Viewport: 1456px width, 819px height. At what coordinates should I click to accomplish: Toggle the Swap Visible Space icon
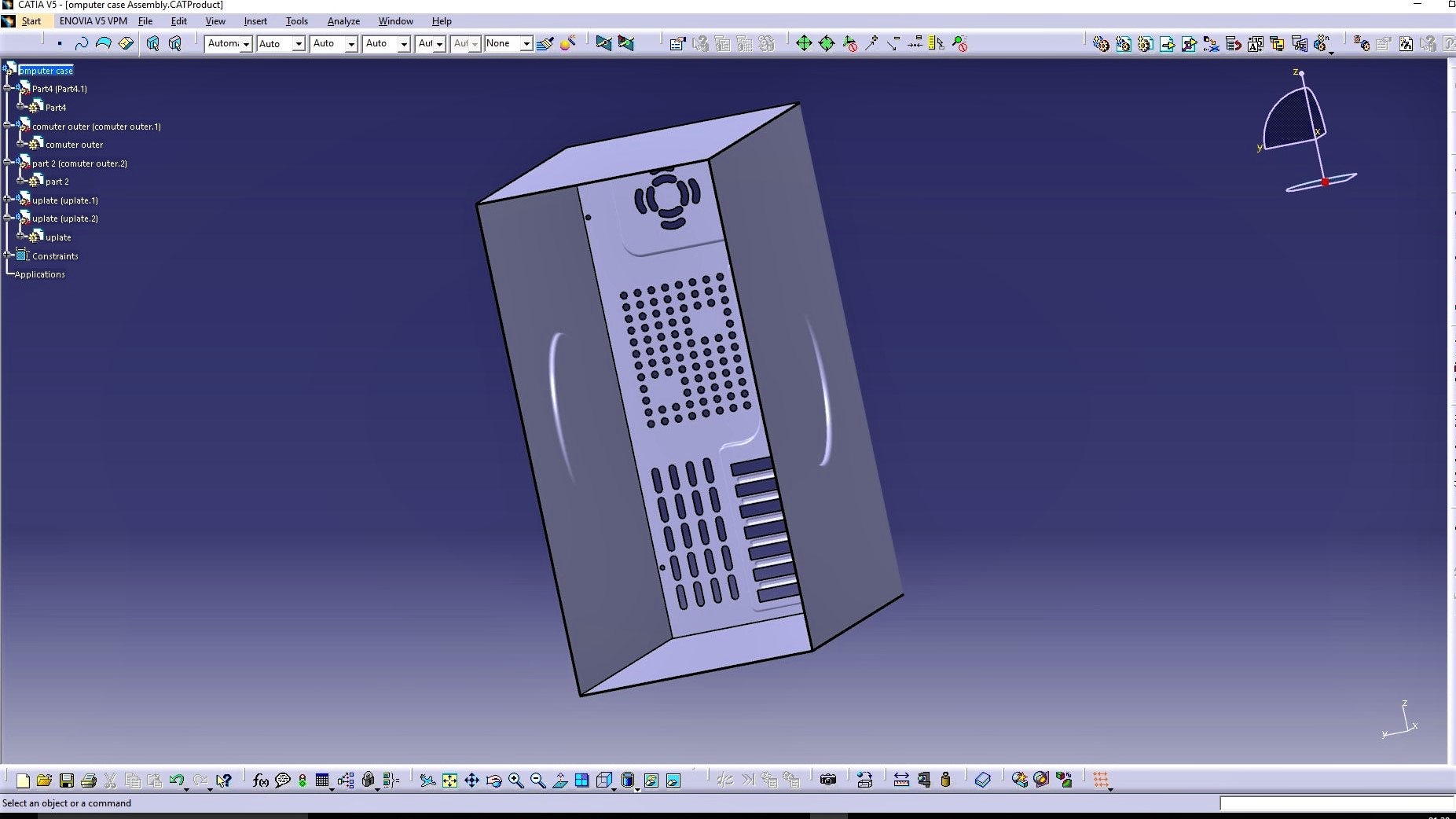click(x=673, y=780)
